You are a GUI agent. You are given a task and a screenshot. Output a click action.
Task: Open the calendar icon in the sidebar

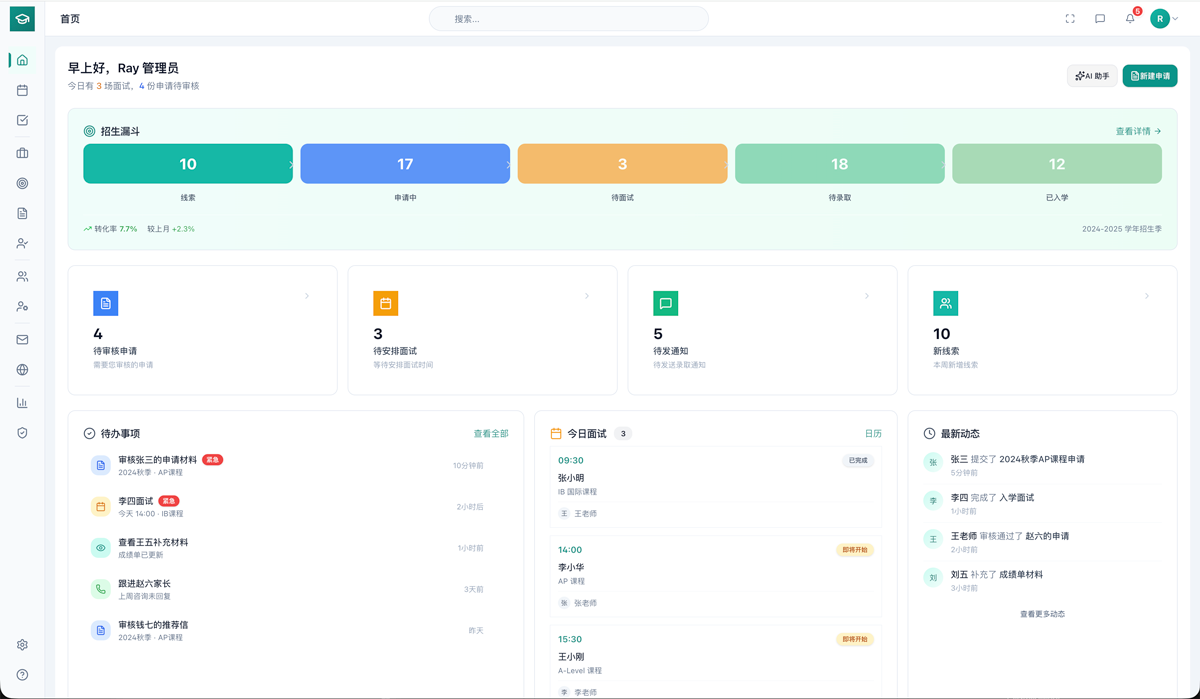(22, 90)
